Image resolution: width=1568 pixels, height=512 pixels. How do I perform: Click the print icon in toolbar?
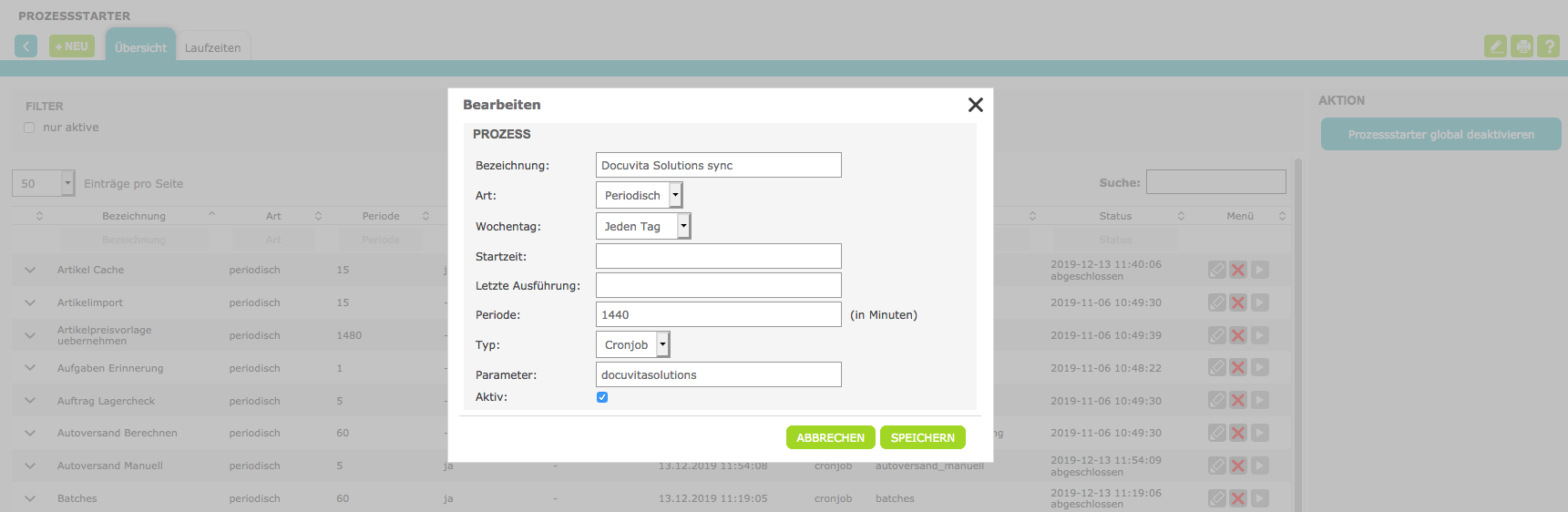coord(1522,46)
